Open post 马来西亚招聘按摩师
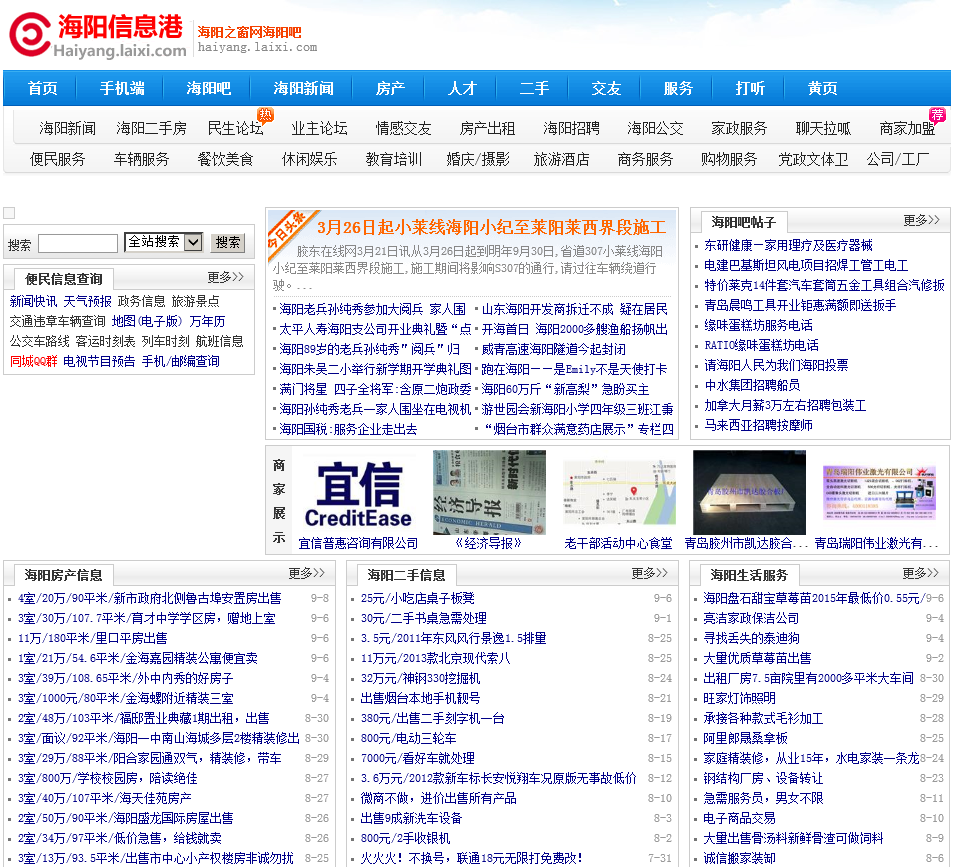 (758, 425)
